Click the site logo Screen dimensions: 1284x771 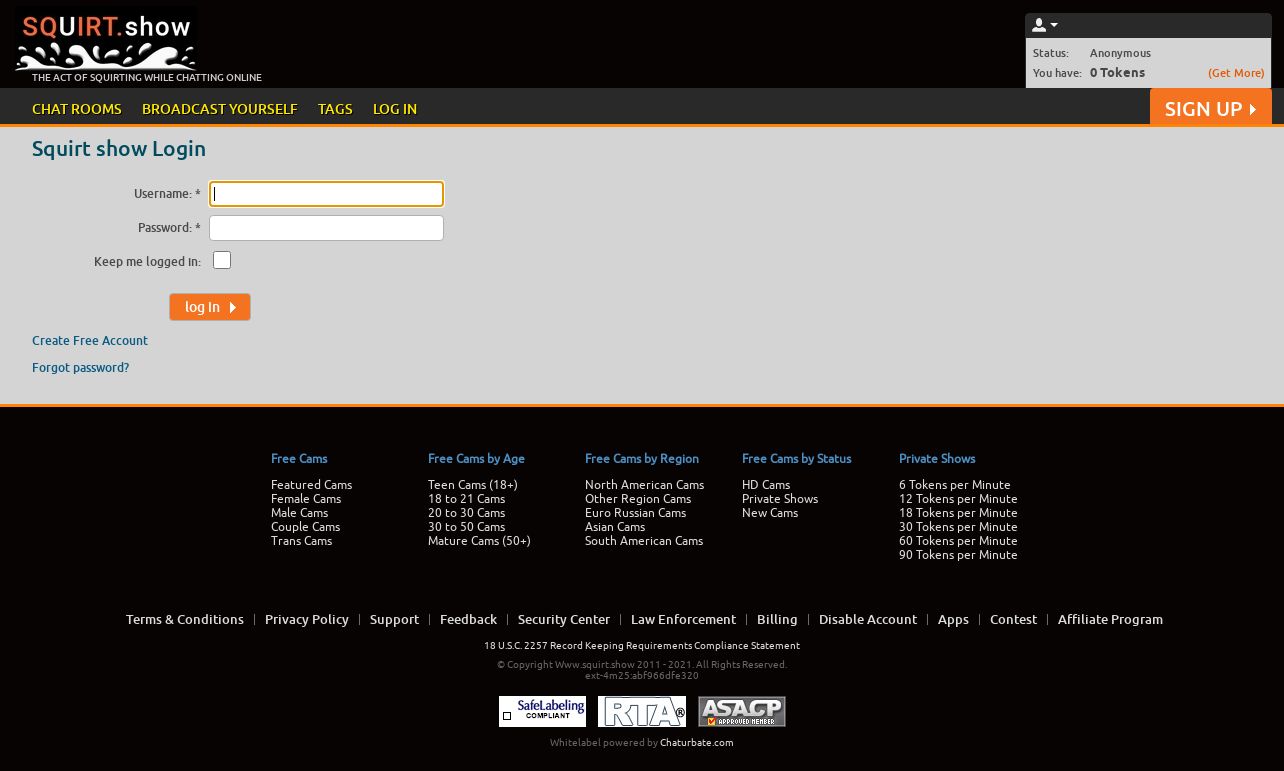tap(106, 41)
